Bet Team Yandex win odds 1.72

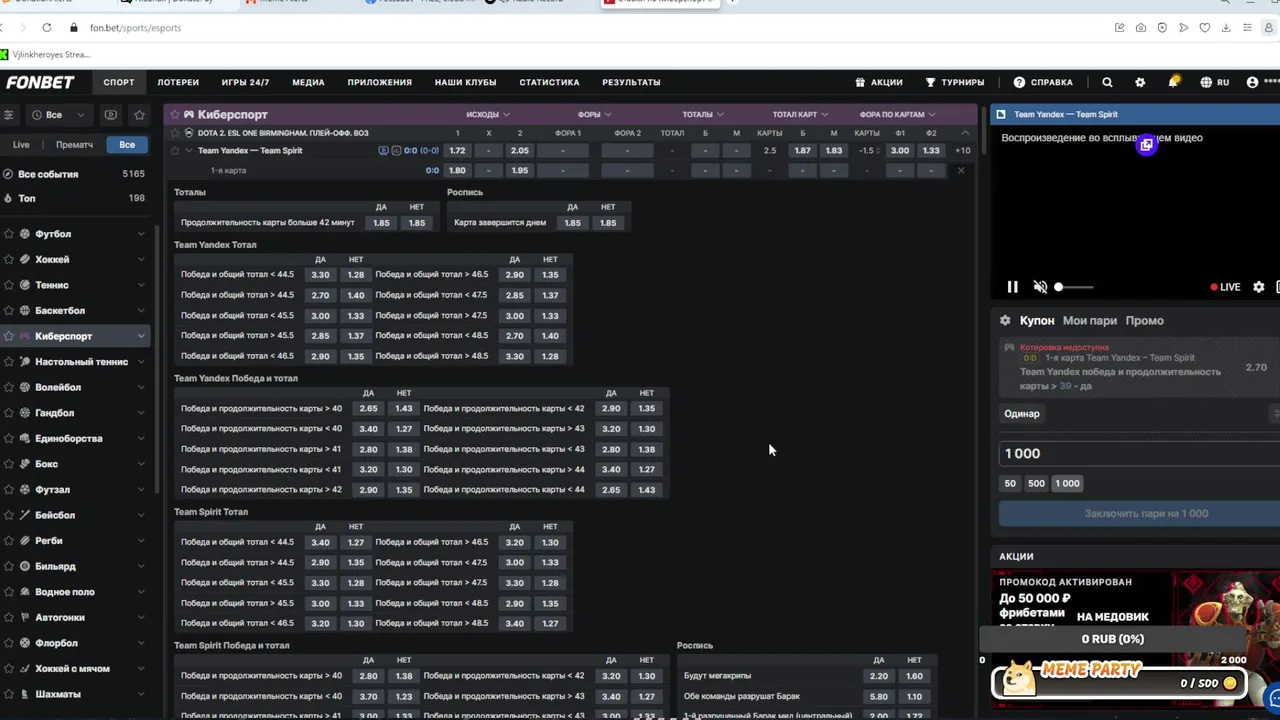(x=457, y=150)
